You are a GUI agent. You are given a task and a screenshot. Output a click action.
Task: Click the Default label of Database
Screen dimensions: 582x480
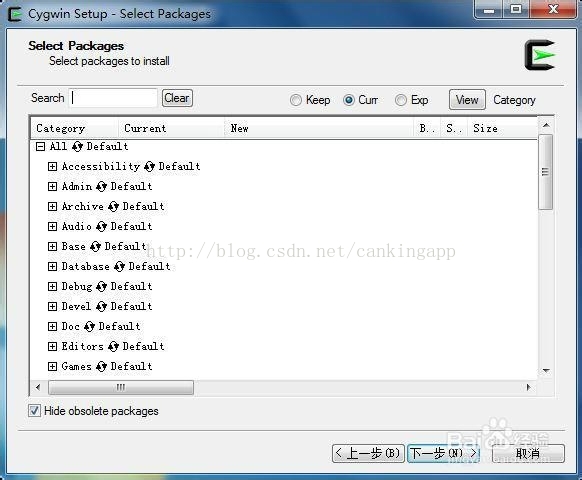150,267
